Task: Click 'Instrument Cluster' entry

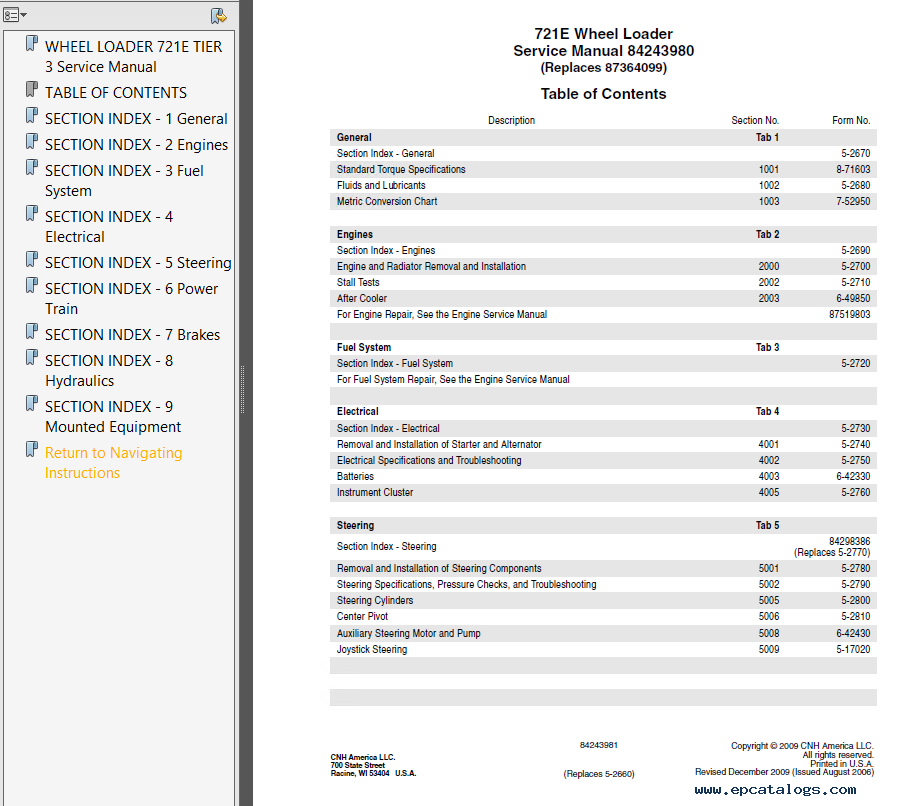Action: tap(375, 492)
